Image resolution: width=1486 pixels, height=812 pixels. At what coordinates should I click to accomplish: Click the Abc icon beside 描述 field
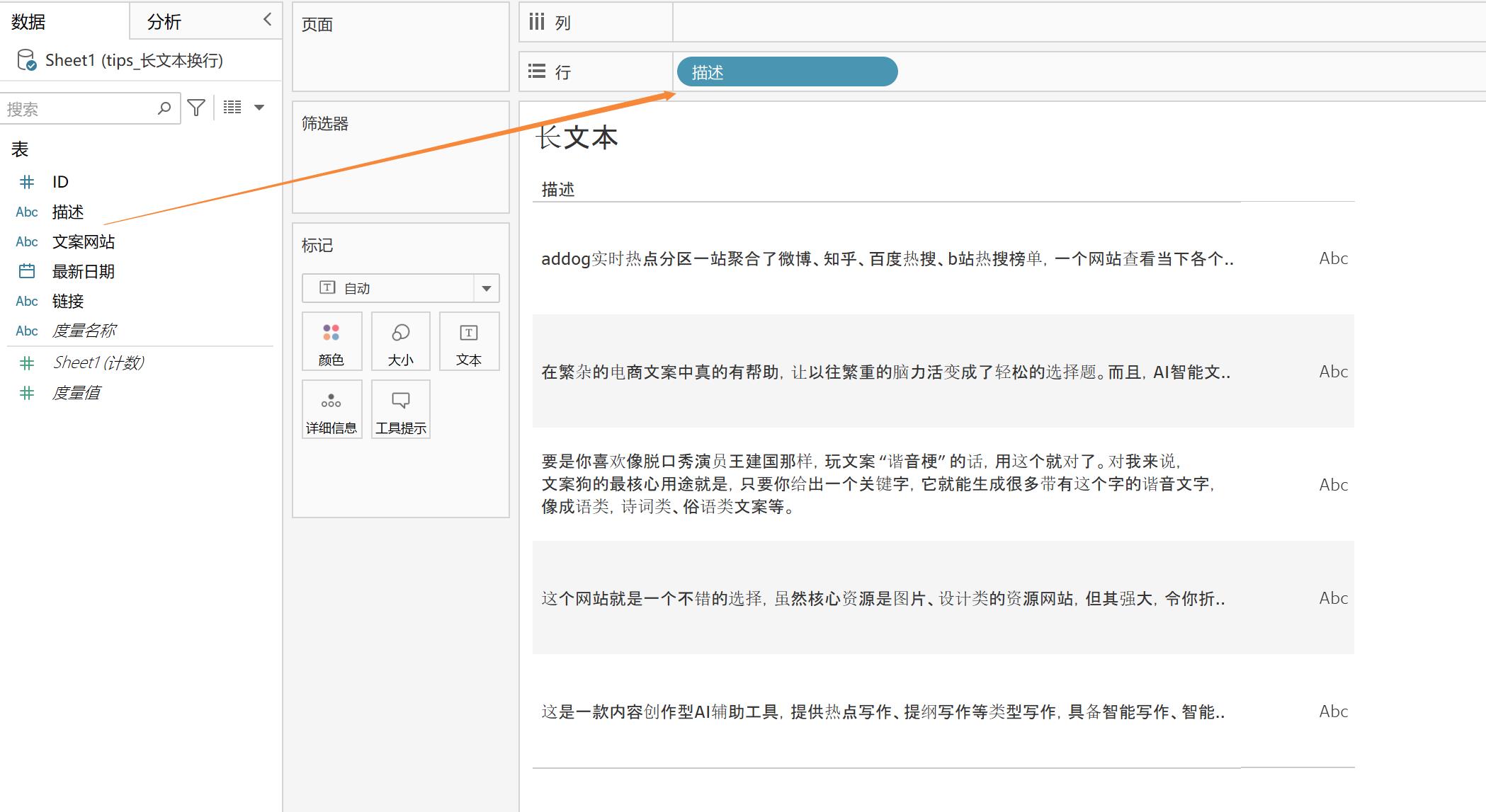pyautogui.click(x=27, y=212)
